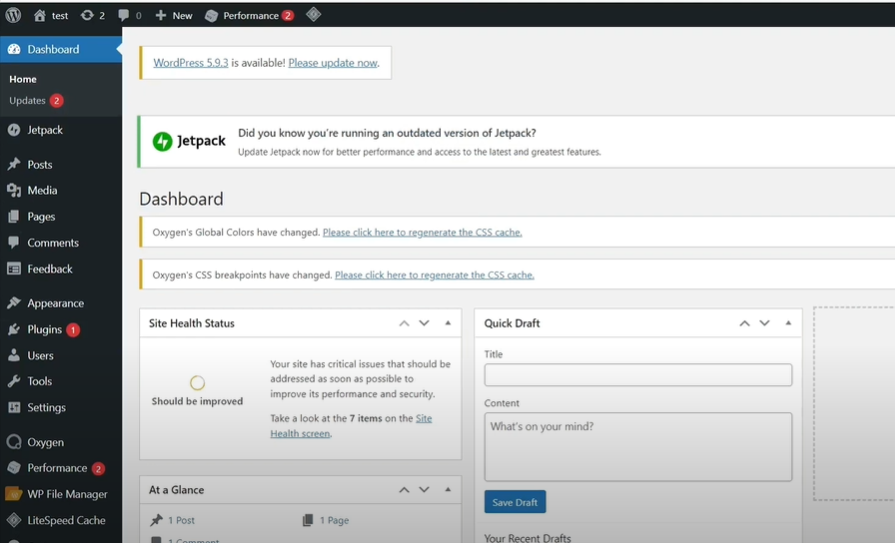Click the Save Draft button
This screenshot has width=895, height=543.
515,502
